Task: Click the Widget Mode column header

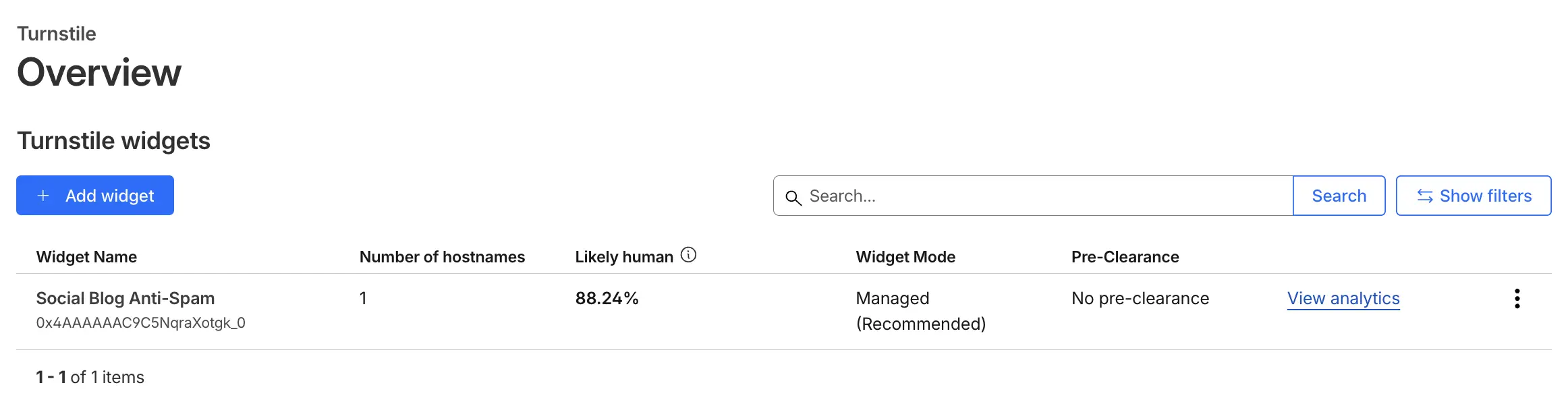Action: 905,257
